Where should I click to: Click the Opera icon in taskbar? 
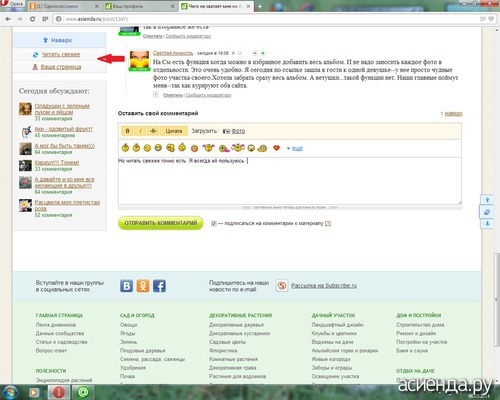(x=59, y=392)
